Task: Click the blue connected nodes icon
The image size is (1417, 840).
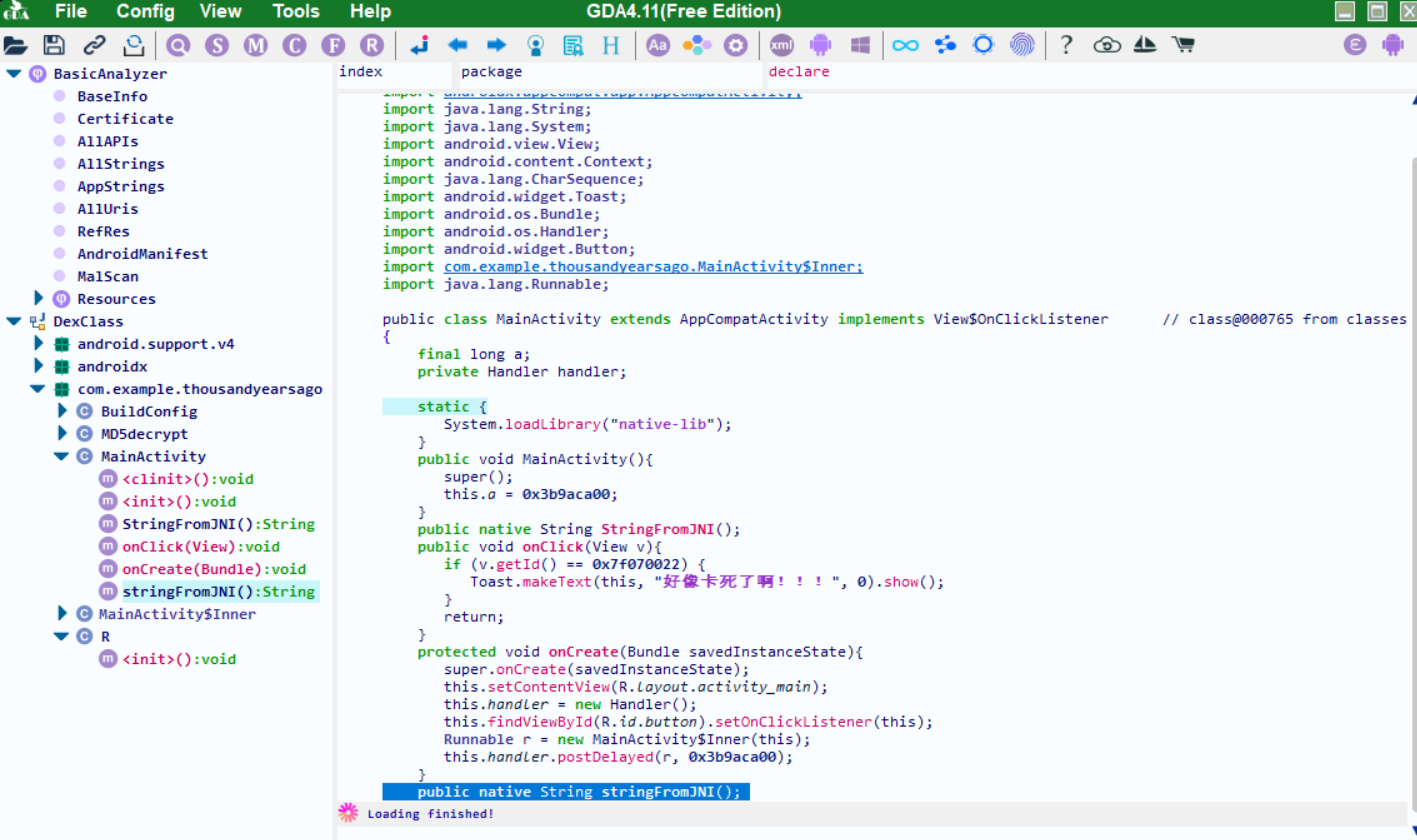Action: (945, 45)
